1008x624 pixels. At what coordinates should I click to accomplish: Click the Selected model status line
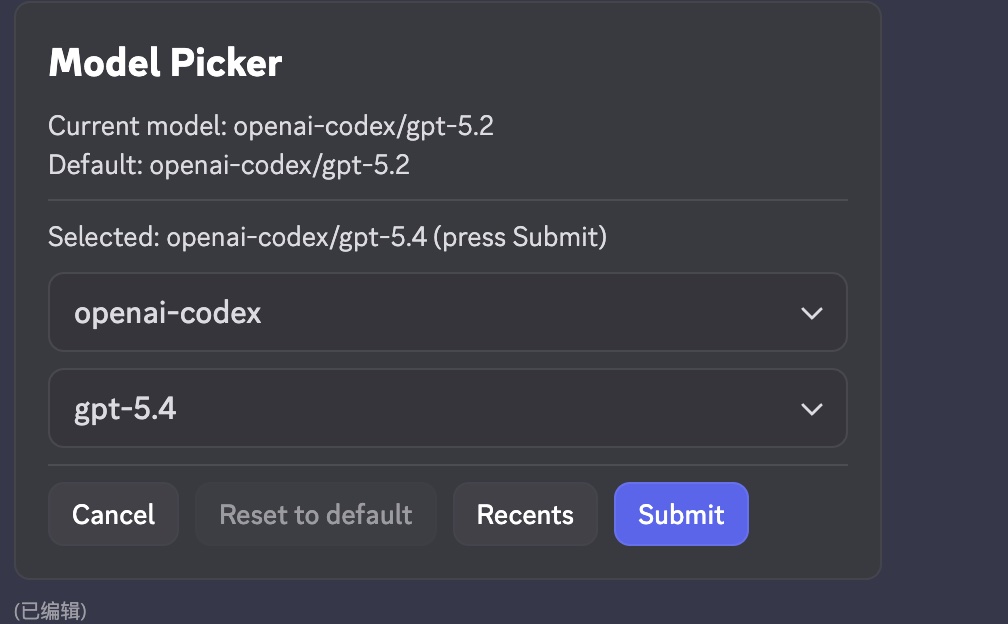(x=327, y=237)
